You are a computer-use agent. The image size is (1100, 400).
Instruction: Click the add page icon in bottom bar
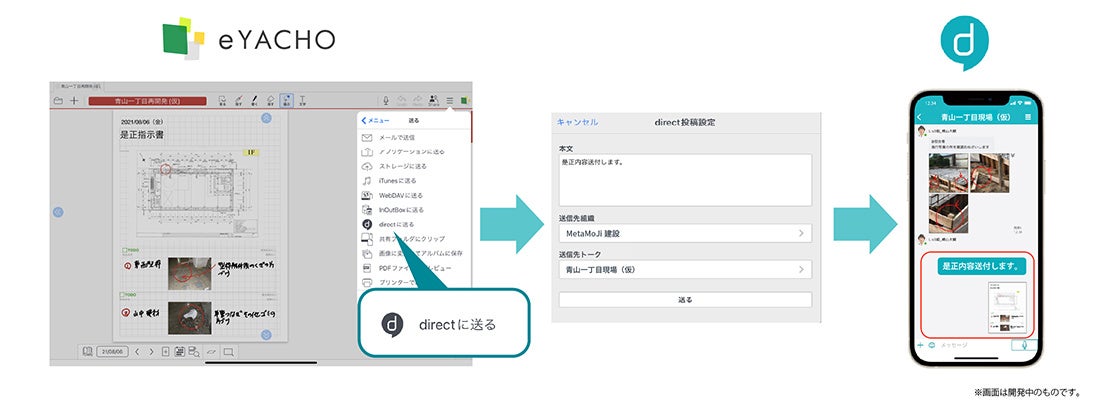coord(166,352)
